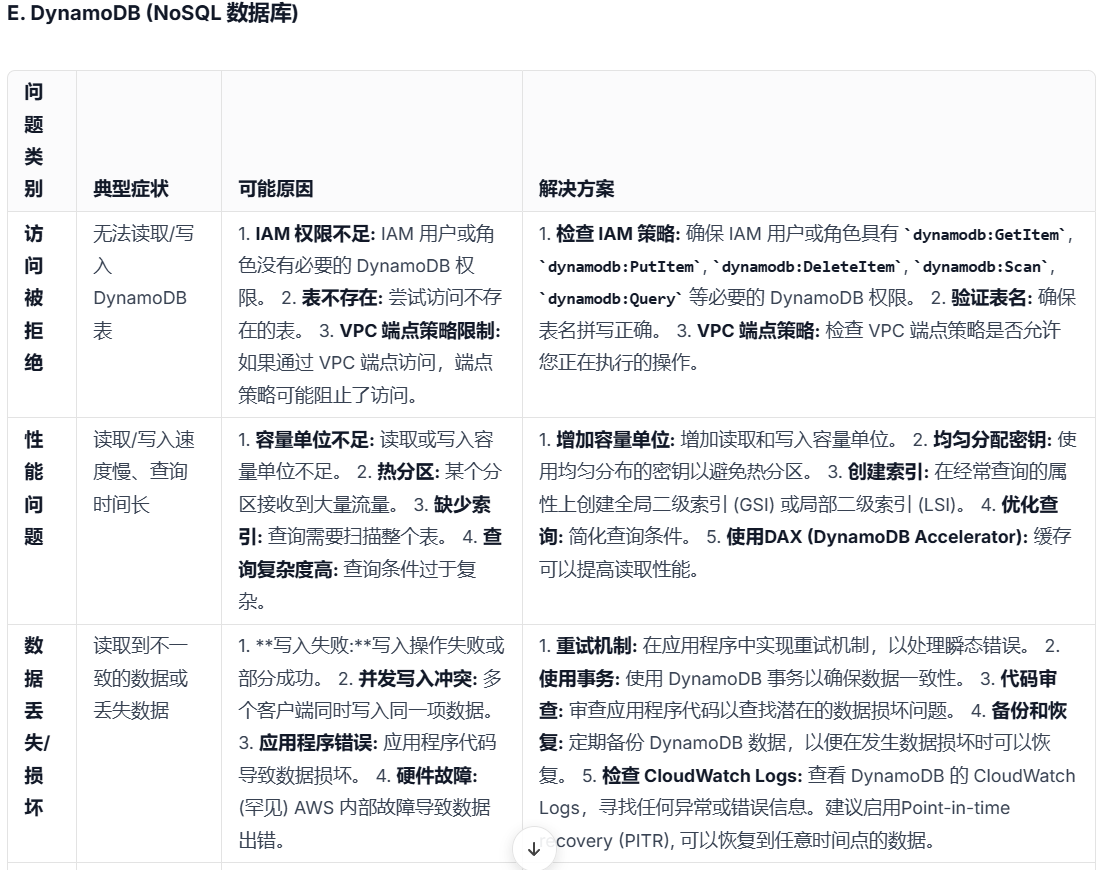Select the '访问被拒绝' row label

click(34, 298)
